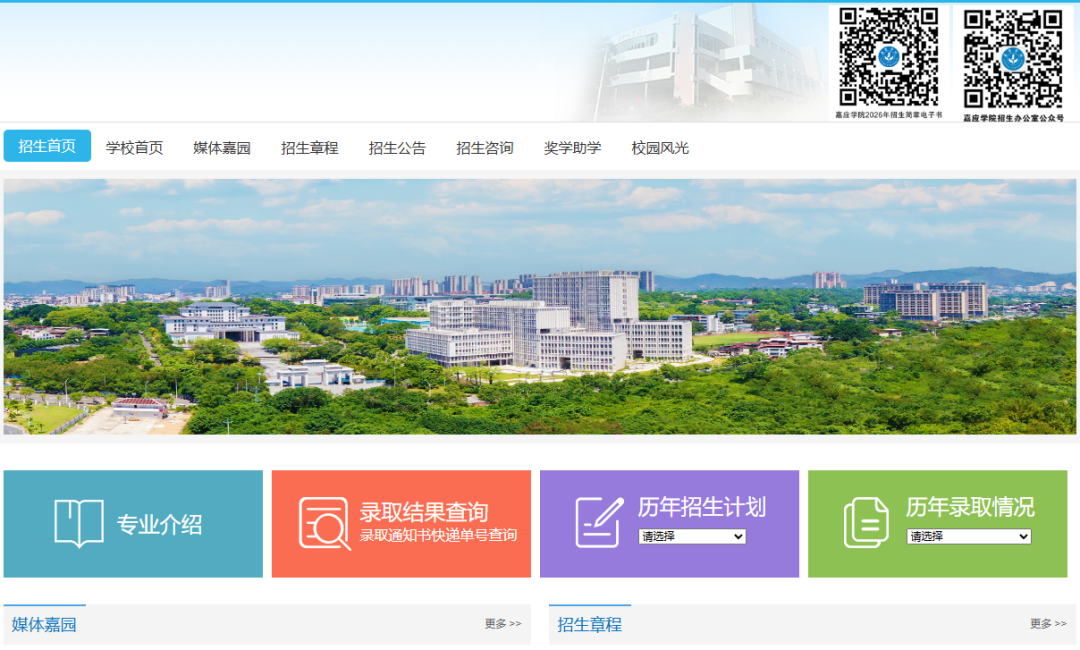Image resolution: width=1080 pixels, height=650 pixels.
Task: Click the 媒体嘉园 section heading
Action: [x=44, y=625]
